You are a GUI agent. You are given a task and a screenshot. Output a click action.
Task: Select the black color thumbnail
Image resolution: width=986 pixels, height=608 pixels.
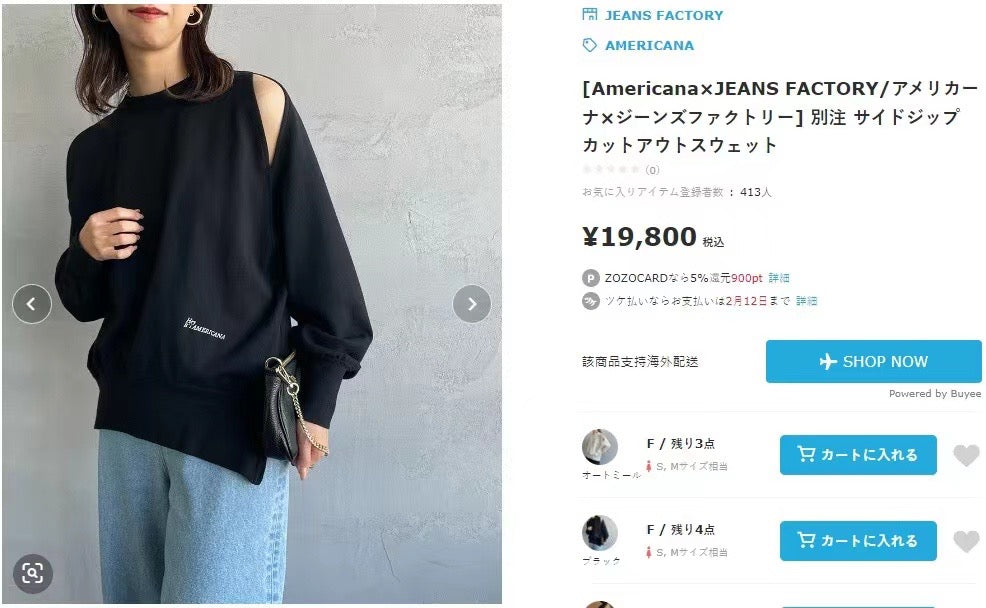pos(600,533)
